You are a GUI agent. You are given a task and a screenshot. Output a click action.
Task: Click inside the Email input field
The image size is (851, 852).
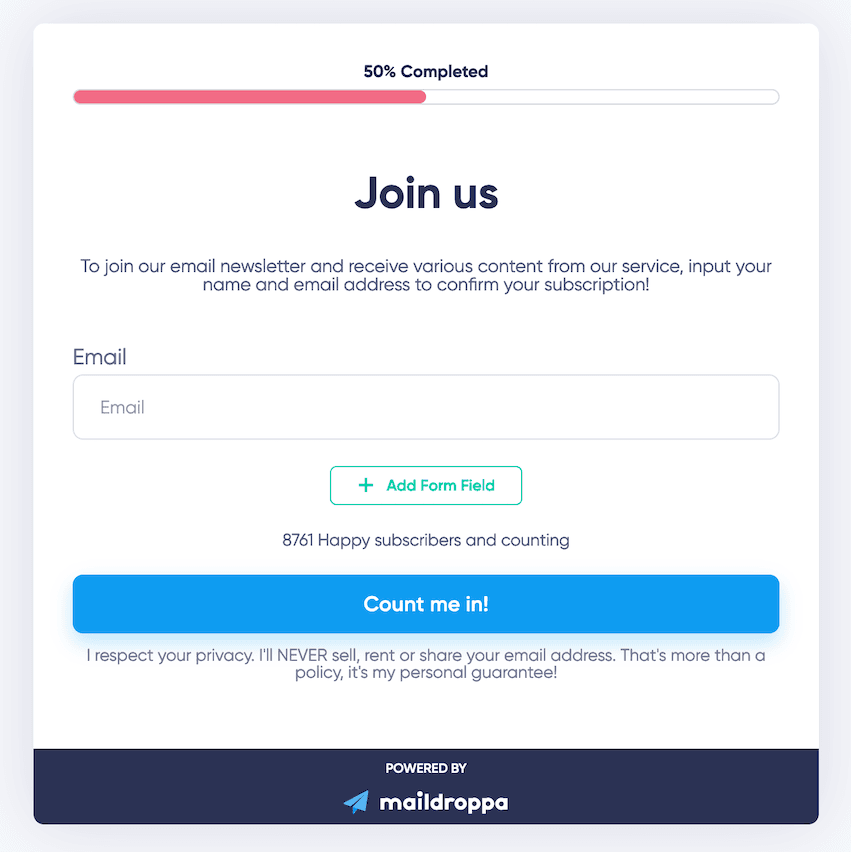click(x=426, y=407)
